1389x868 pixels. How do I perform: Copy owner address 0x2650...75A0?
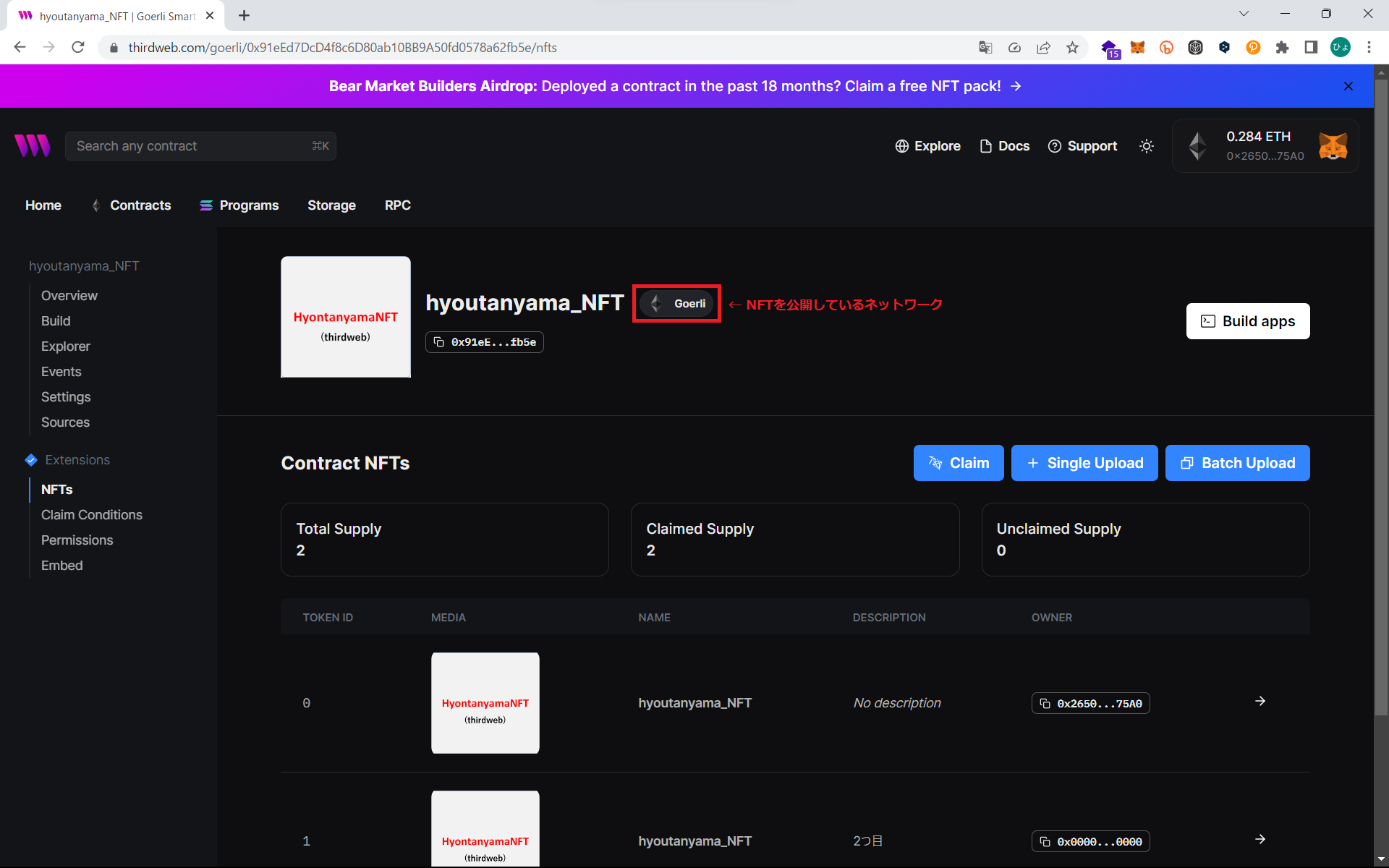pos(1090,703)
